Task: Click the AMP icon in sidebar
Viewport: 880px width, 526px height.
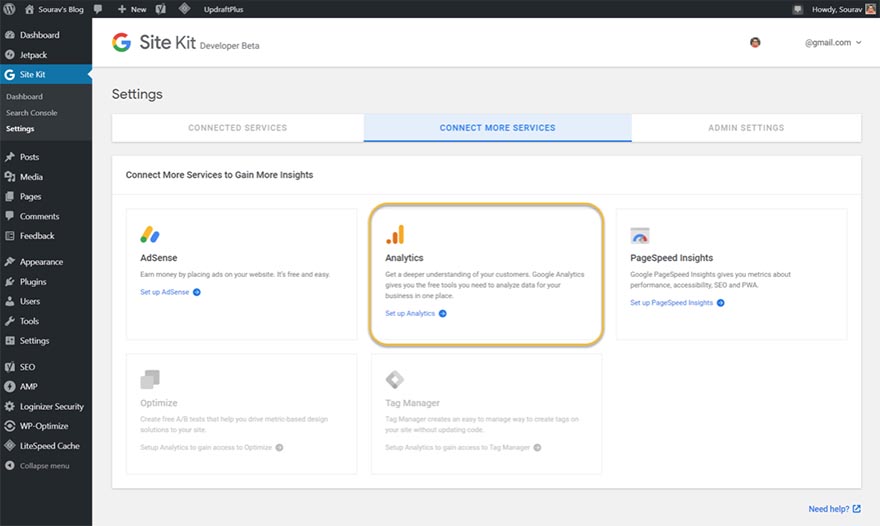Action: (10, 386)
